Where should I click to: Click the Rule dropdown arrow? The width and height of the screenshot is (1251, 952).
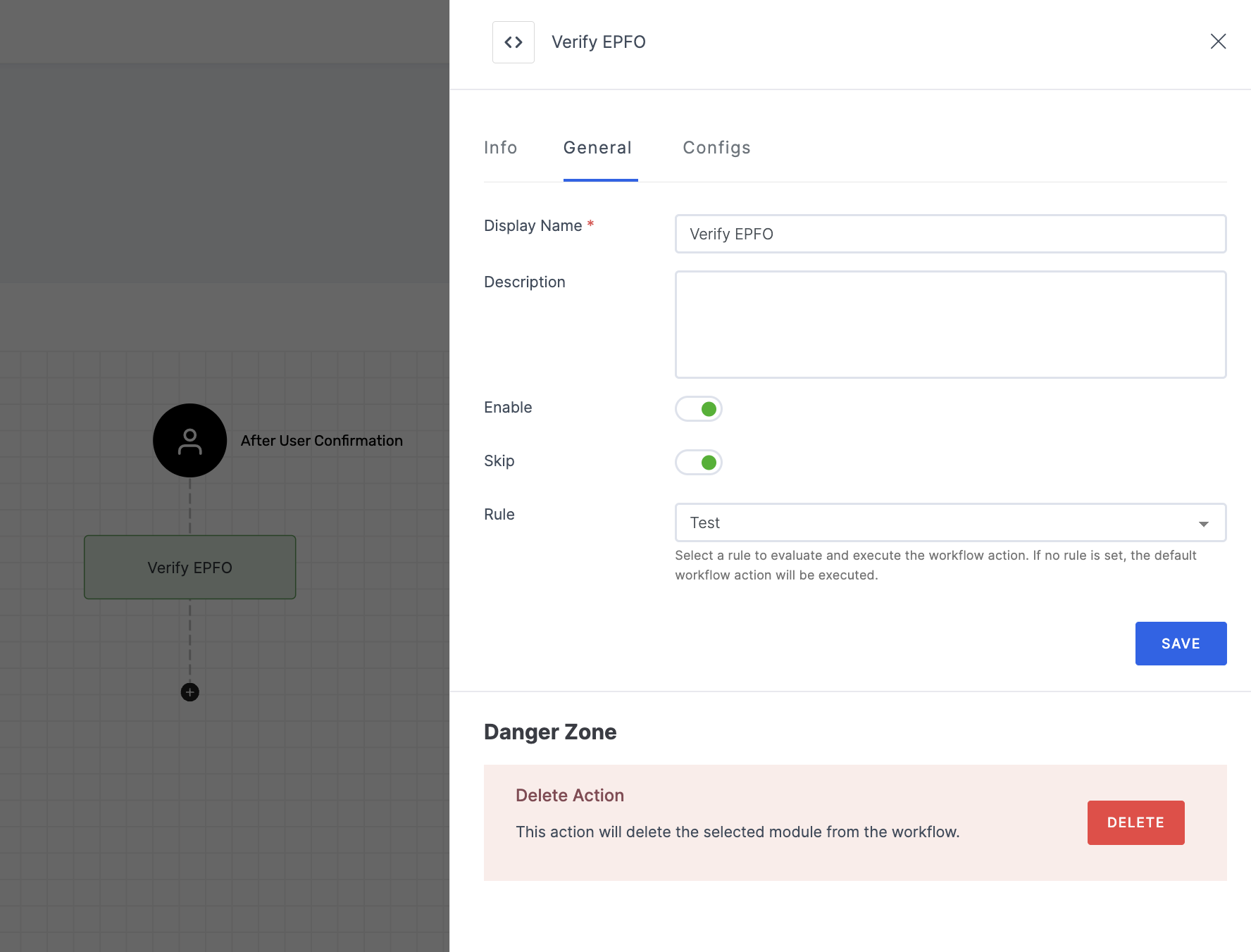[1204, 524]
